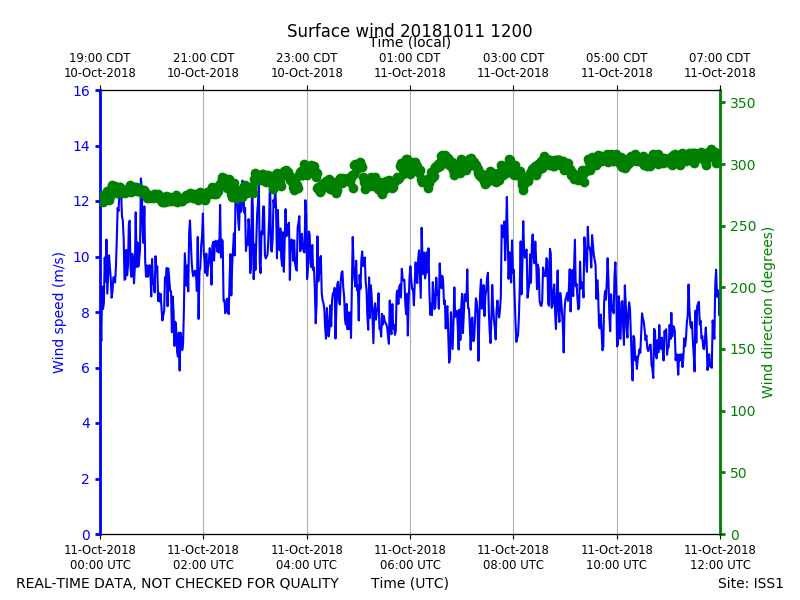Viewport: 800px width, 600px height.
Task: Click the 200 value on direction axis
Action: tap(742, 288)
